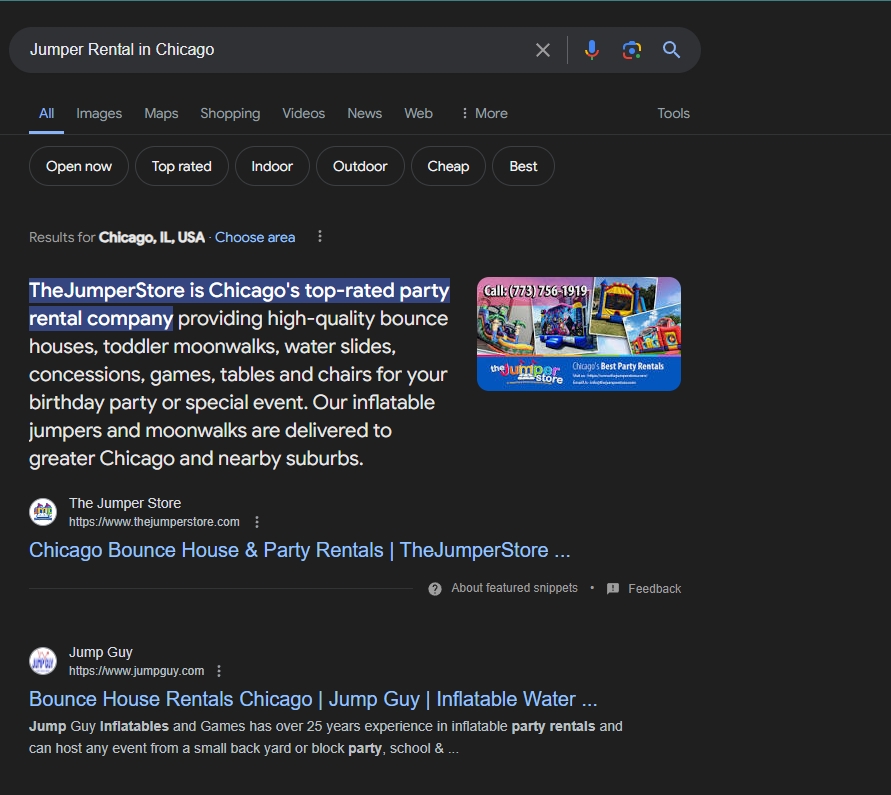Click the Jumper Store promo image thumbnail
This screenshot has width=891, height=795.
(x=578, y=334)
